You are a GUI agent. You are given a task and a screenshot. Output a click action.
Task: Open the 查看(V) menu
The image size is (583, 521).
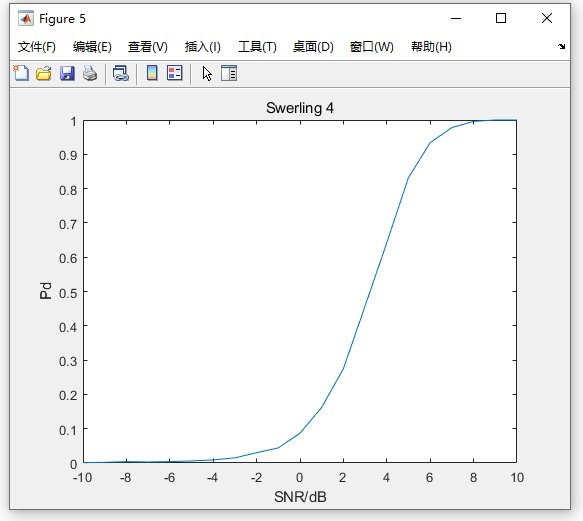point(148,47)
